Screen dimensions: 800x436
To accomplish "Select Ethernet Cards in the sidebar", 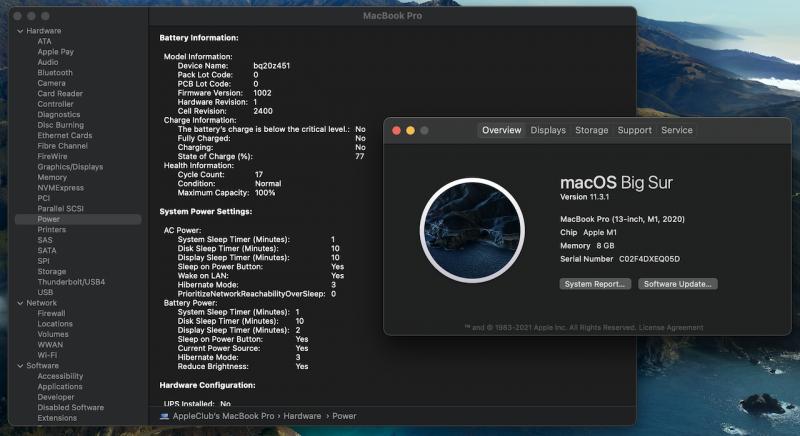I will click(x=64, y=135).
